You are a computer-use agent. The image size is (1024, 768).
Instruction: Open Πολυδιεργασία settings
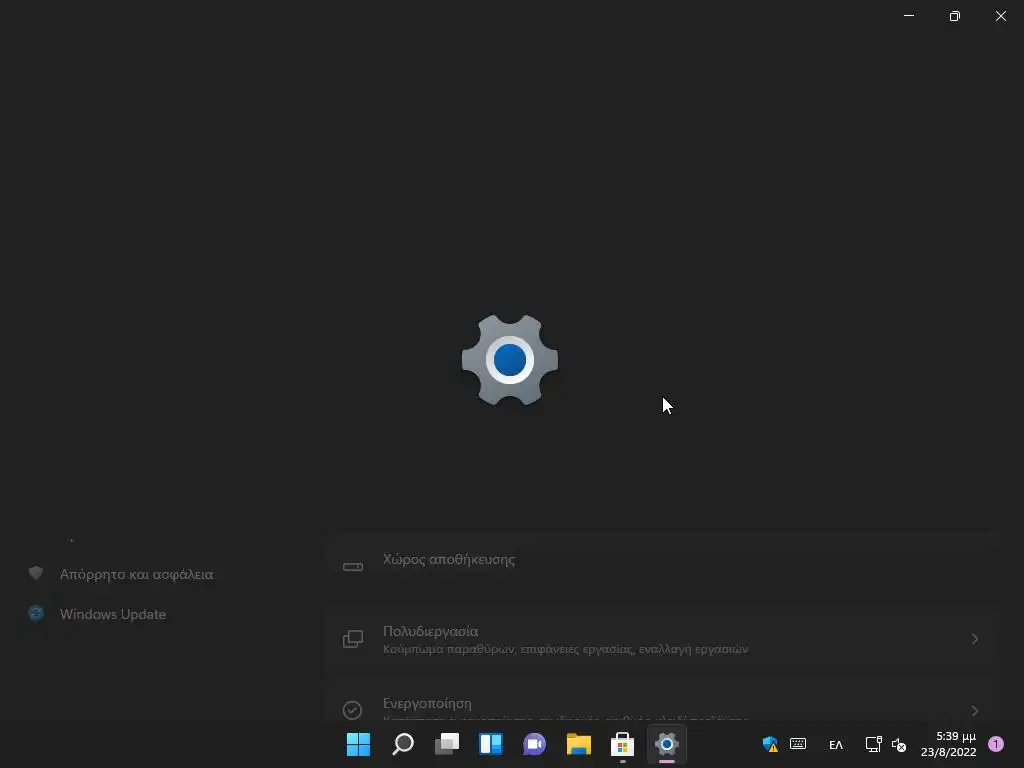[660, 639]
